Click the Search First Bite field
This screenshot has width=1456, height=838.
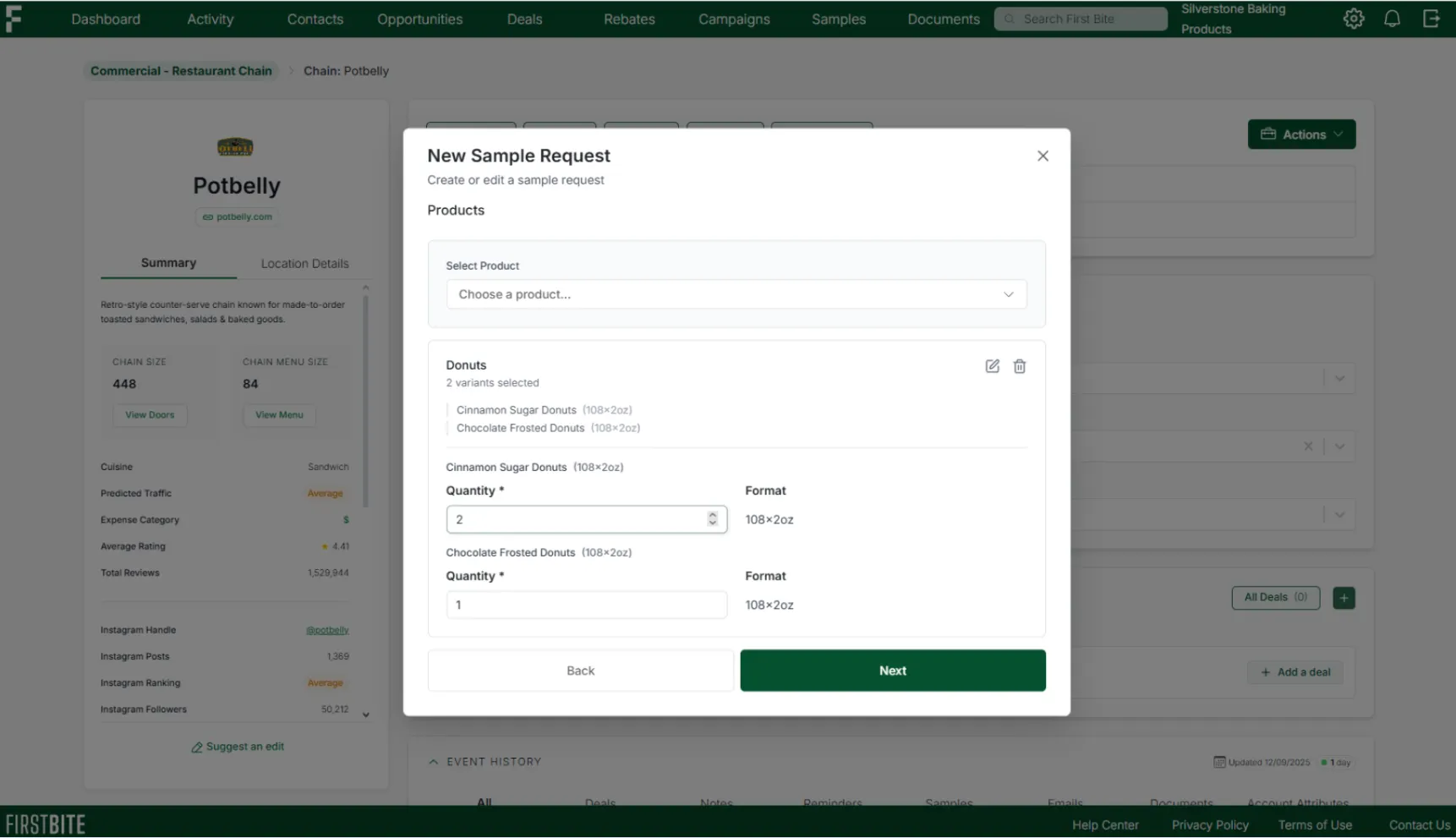tap(1081, 19)
